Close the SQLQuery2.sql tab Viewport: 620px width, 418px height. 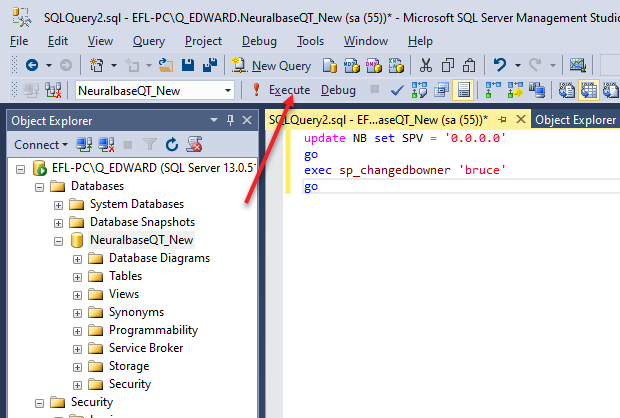pyautogui.click(x=521, y=119)
